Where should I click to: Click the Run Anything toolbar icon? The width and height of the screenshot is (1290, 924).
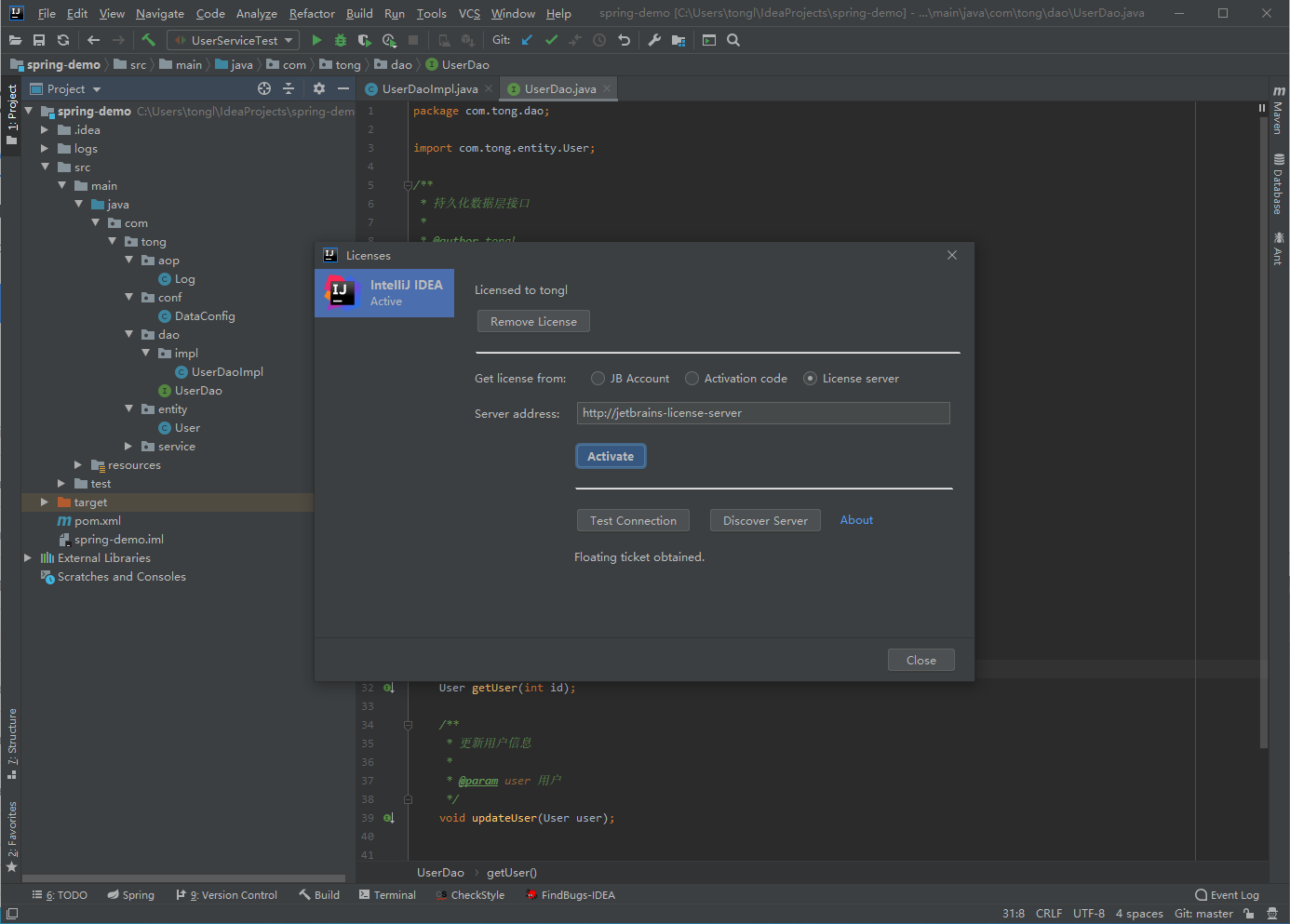[709, 40]
